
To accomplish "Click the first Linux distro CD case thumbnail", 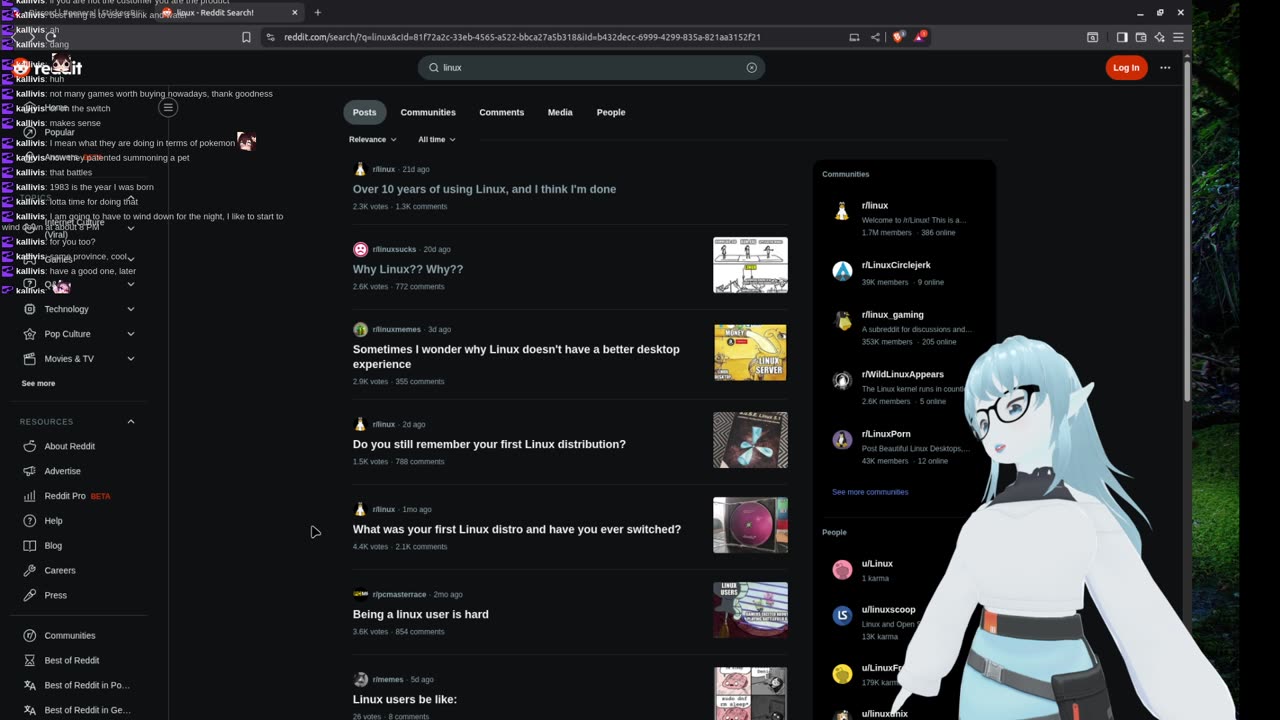I will point(750,525).
